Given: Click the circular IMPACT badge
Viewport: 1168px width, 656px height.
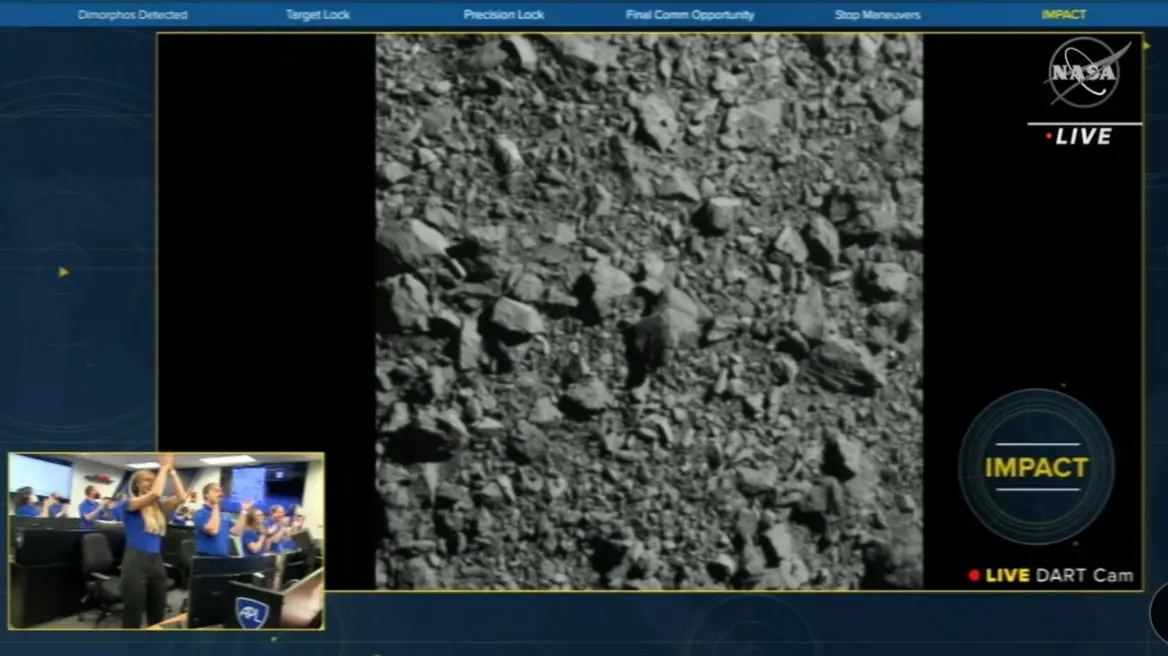Looking at the screenshot, I should [1036, 467].
